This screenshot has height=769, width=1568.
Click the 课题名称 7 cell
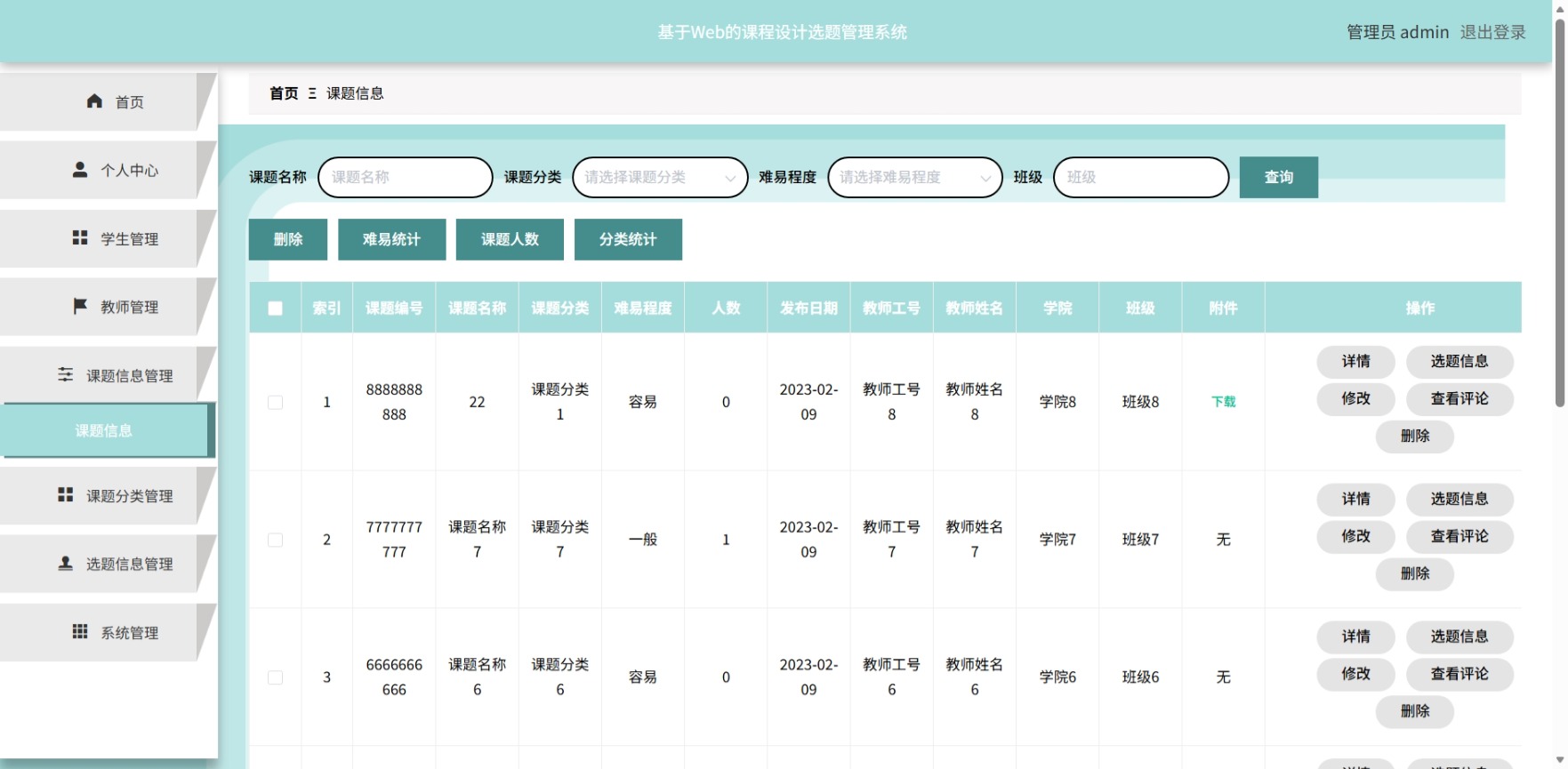coord(478,540)
